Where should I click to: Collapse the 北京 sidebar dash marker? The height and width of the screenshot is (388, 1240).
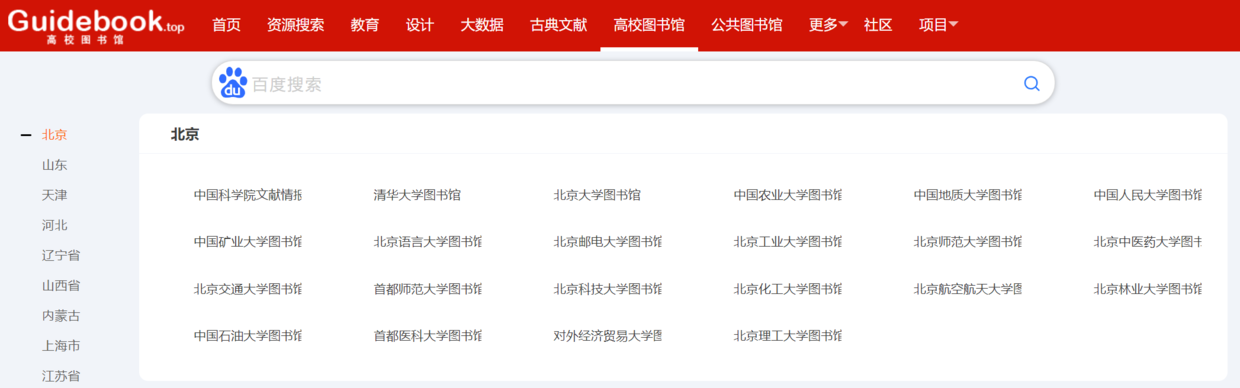26,135
